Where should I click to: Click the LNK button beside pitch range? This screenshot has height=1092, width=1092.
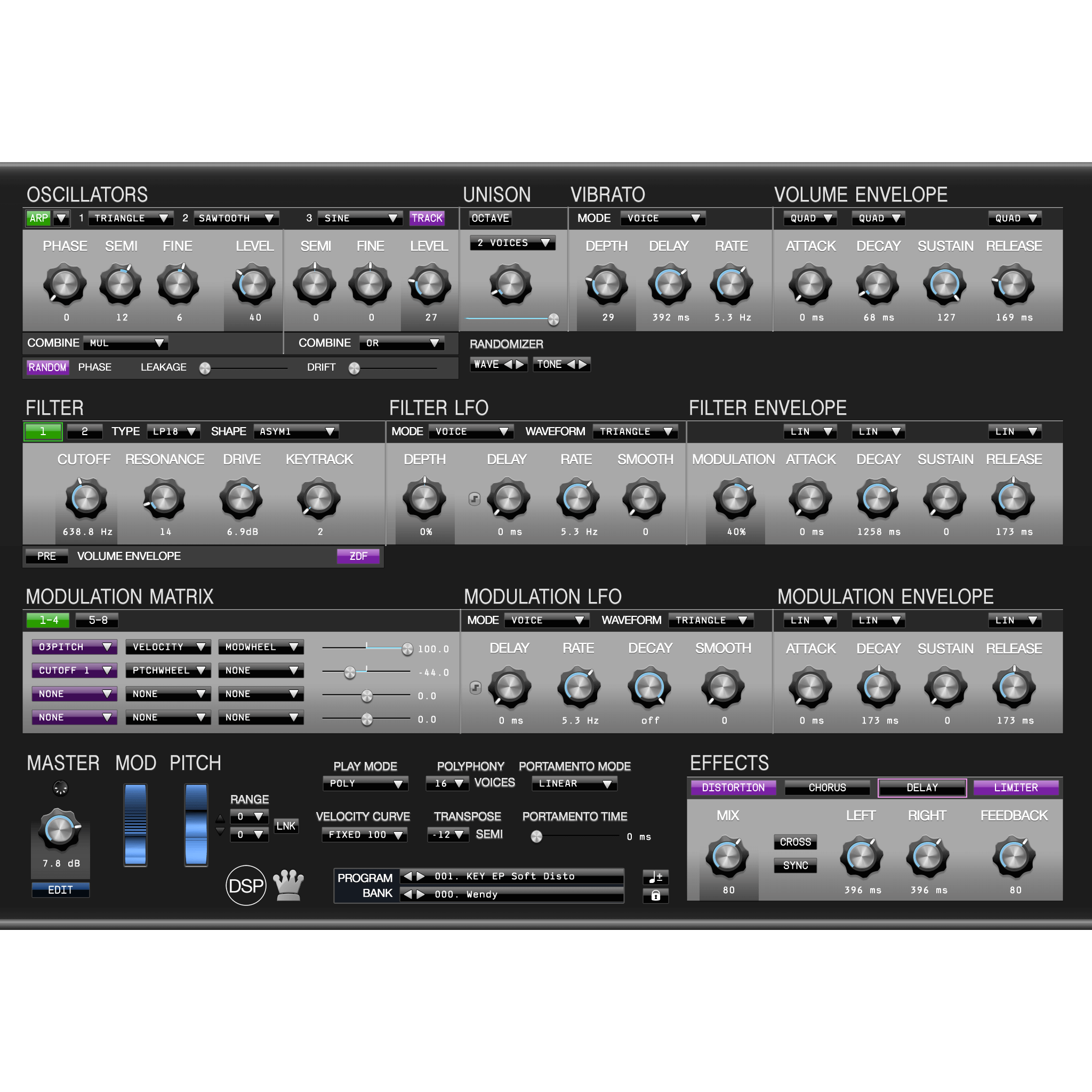pos(286,826)
